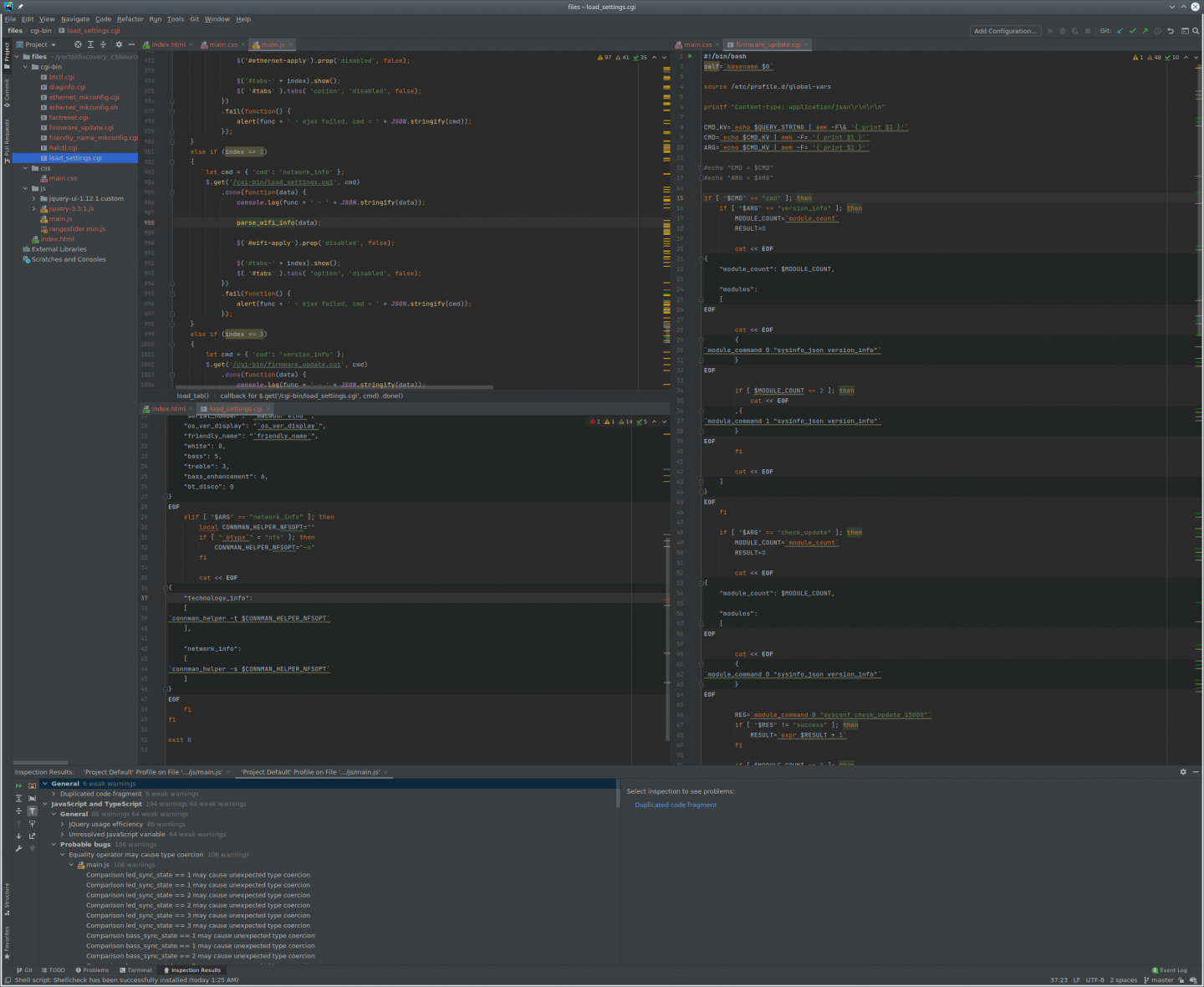
Task: Click the Duplicated code fragment link
Action: 676,805
